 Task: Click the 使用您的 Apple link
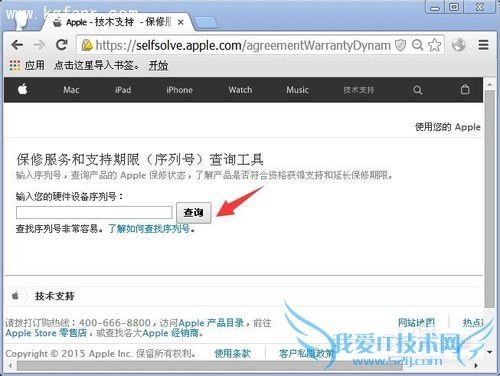[448, 127]
